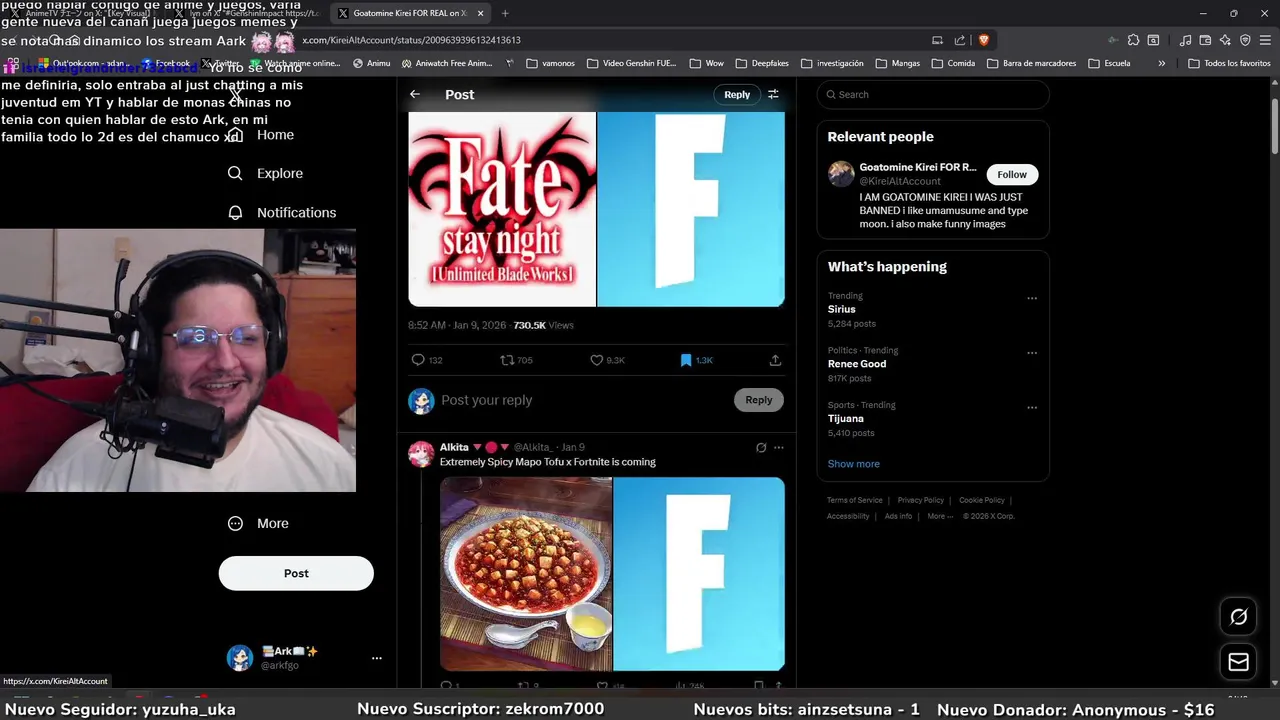Screen dimensions: 1280x720
Task: Click the share page icon in address bar
Action: 960,40
